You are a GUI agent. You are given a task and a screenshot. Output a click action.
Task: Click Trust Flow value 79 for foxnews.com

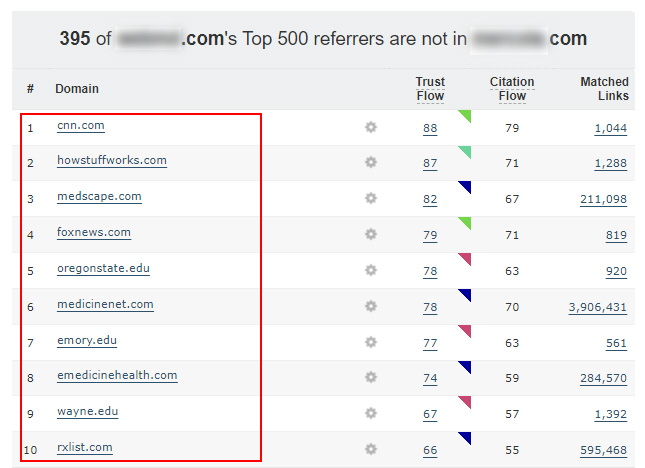(430, 235)
